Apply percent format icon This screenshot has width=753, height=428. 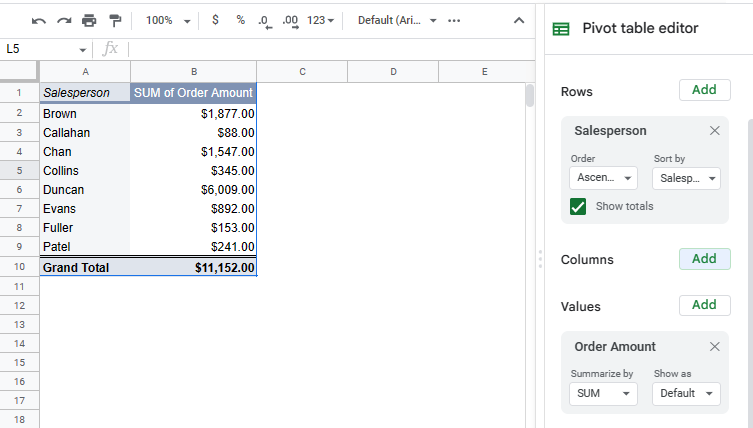point(240,20)
